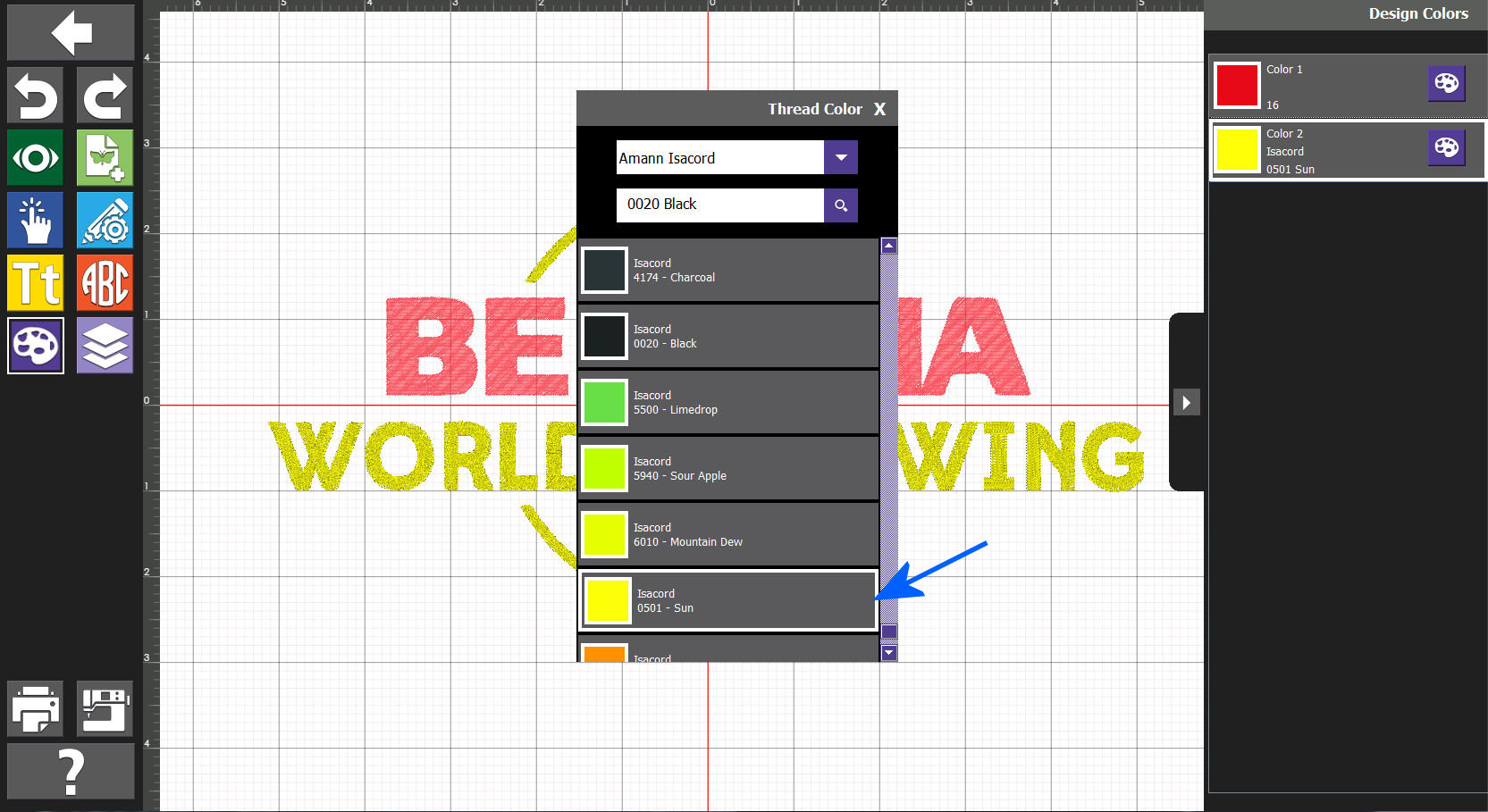Toggle the eye preview view icon

36,157
